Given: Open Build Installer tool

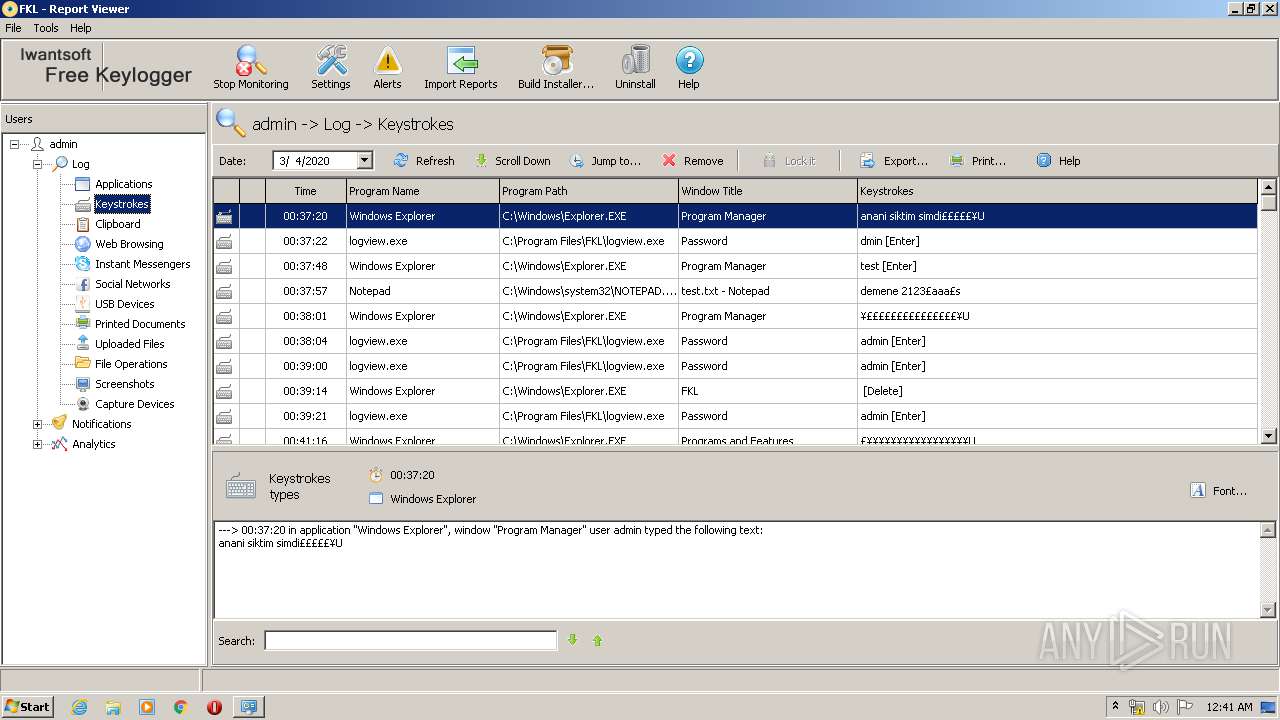Looking at the screenshot, I should tap(556, 67).
